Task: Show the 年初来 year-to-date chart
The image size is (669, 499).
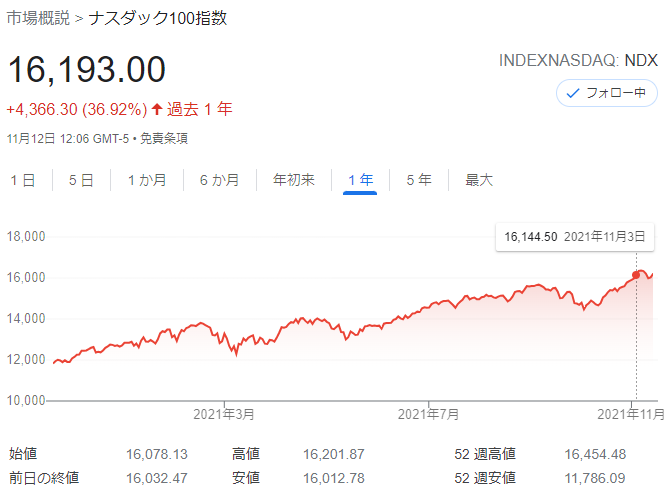Action: (294, 180)
